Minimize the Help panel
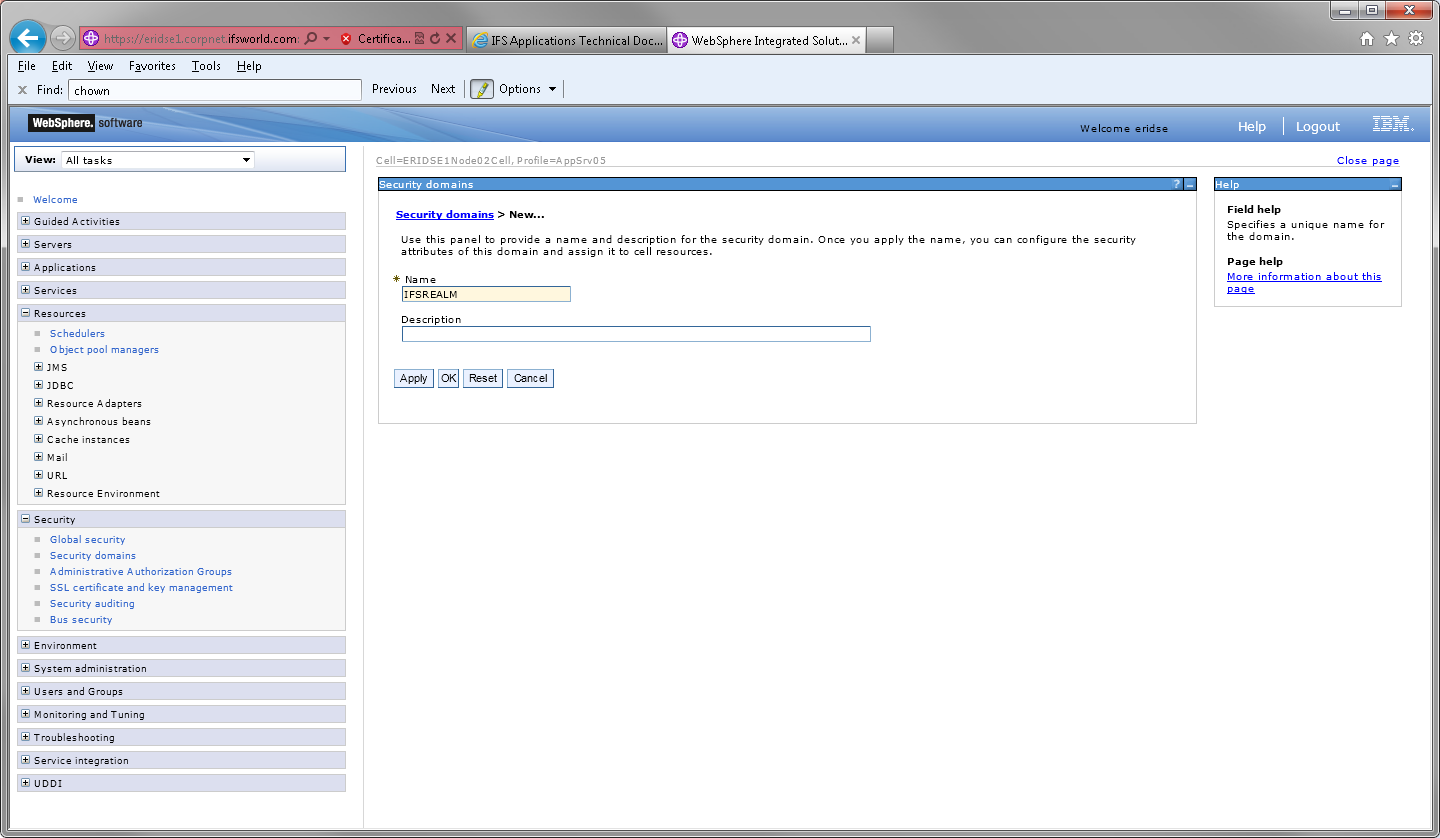Viewport: 1440px width, 838px height. [x=1394, y=185]
